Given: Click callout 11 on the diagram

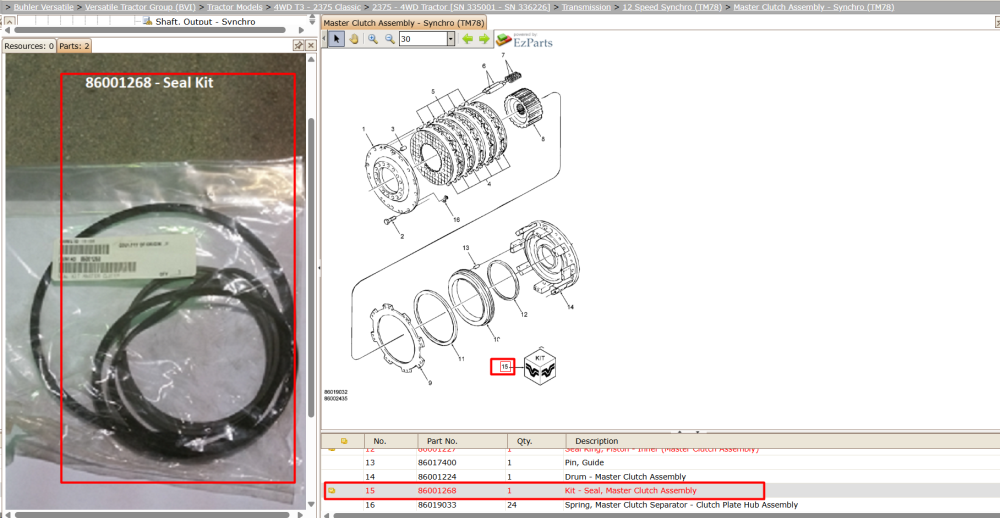Looking at the screenshot, I should [461, 359].
